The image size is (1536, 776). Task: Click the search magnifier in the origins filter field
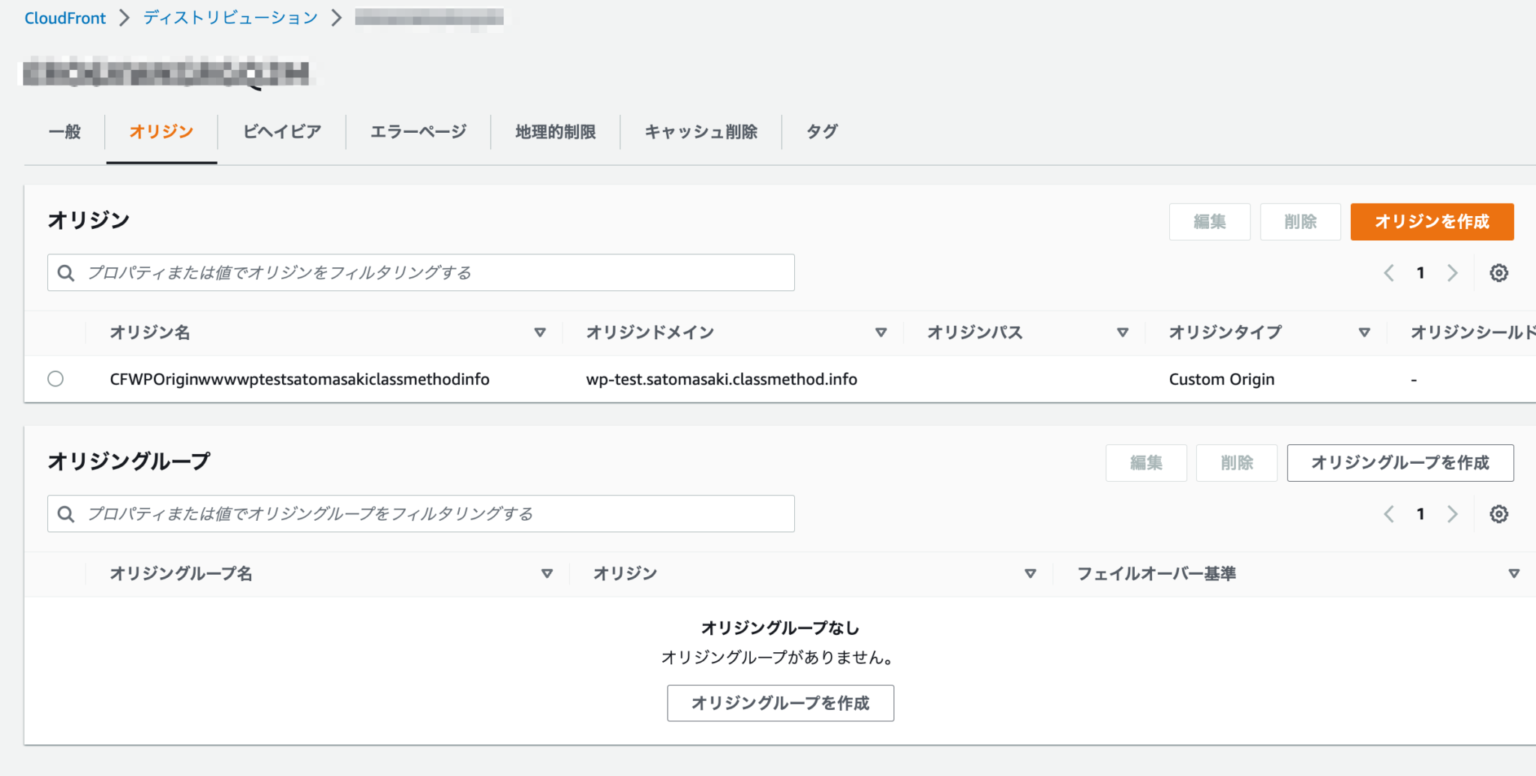(x=65, y=272)
